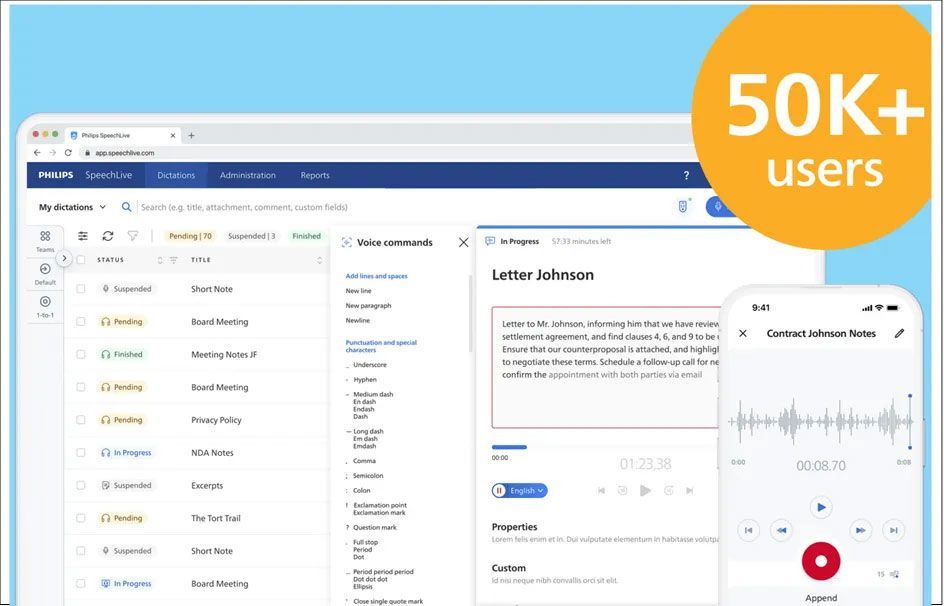The width and height of the screenshot is (944, 606).
Task: Click the column settings sliders icon
Action: (x=83, y=236)
